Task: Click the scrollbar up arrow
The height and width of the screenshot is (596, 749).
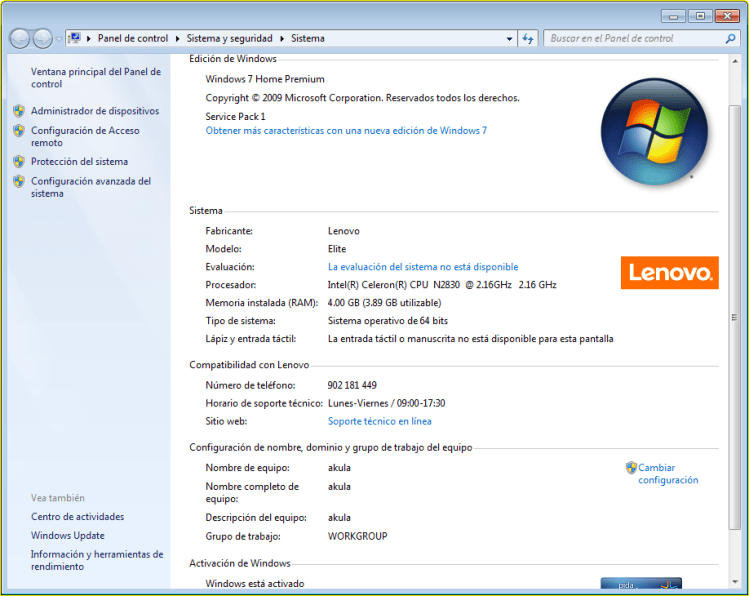Action: pyautogui.click(x=735, y=61)
